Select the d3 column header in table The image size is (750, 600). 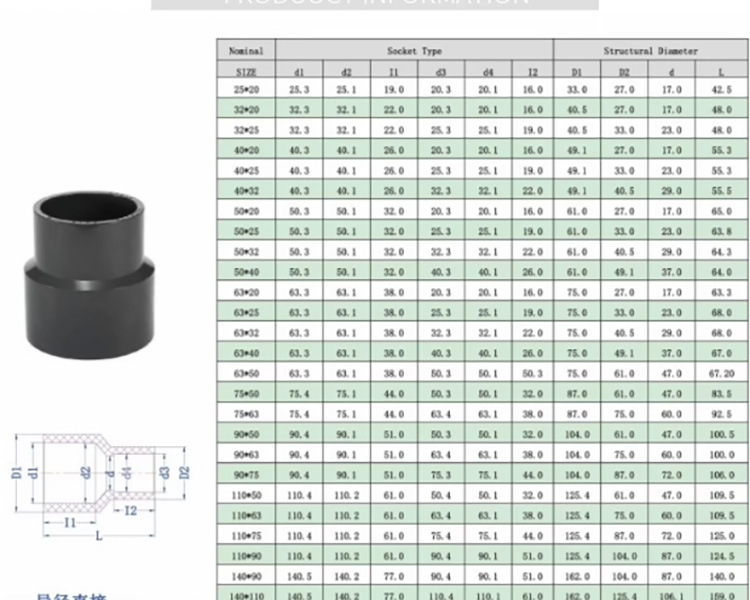click(441, 72)
